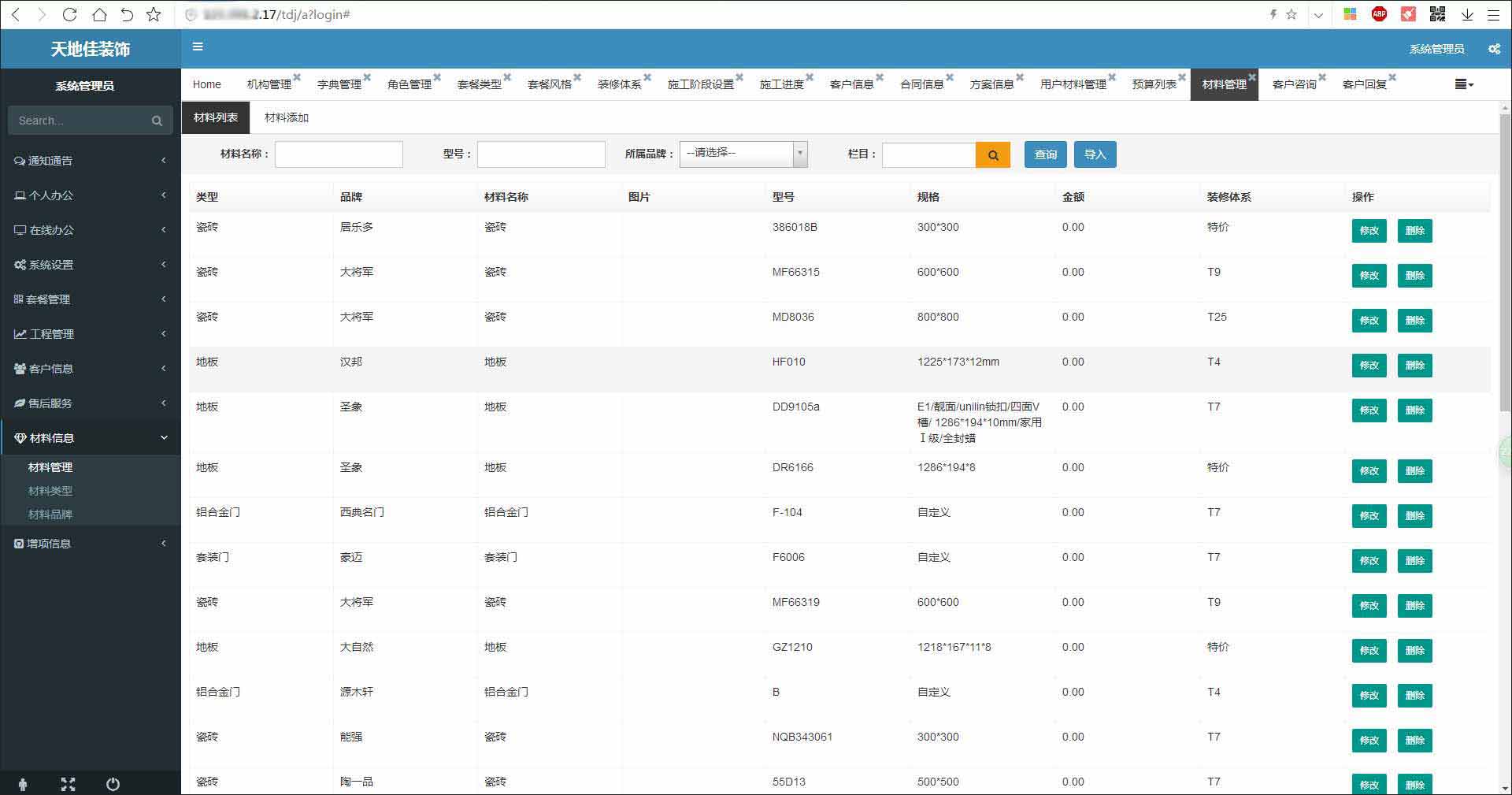Open the tab list menu icon at right of tabs

click(1463, 84)
